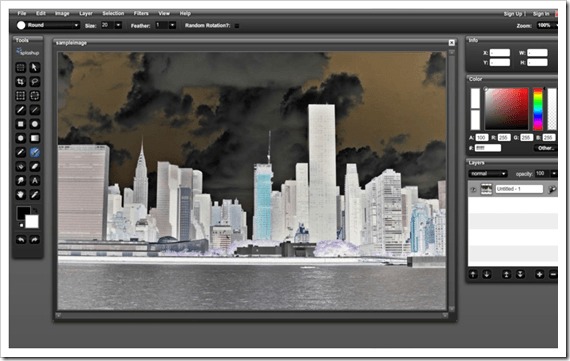Open the Round brush shape dropdown
Screen dimensions: 570x361
[x=48, y=25]
